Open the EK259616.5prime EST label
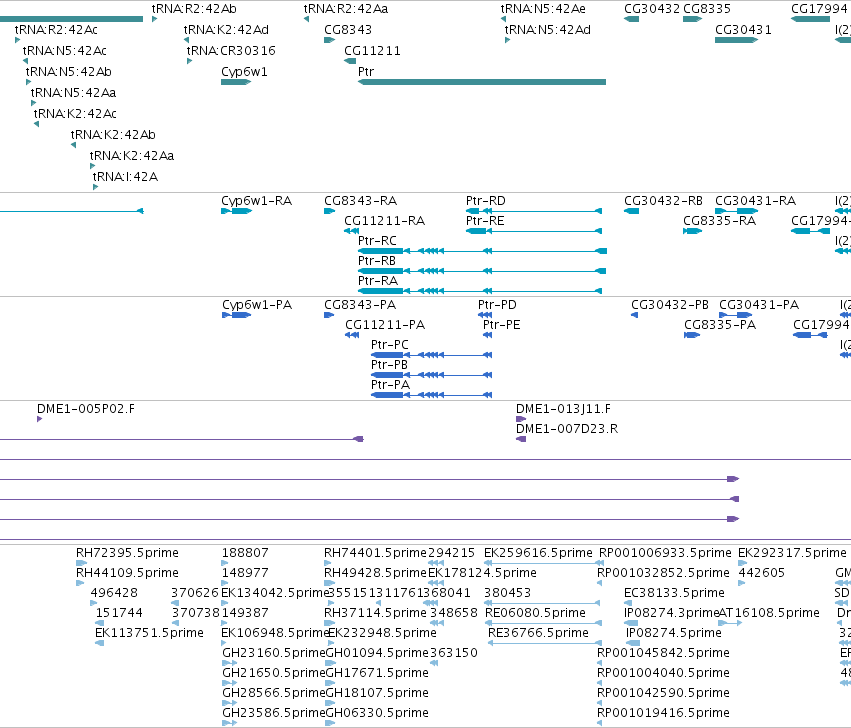The width and height of the screenshot is (851, 728). tap(538, 553)
